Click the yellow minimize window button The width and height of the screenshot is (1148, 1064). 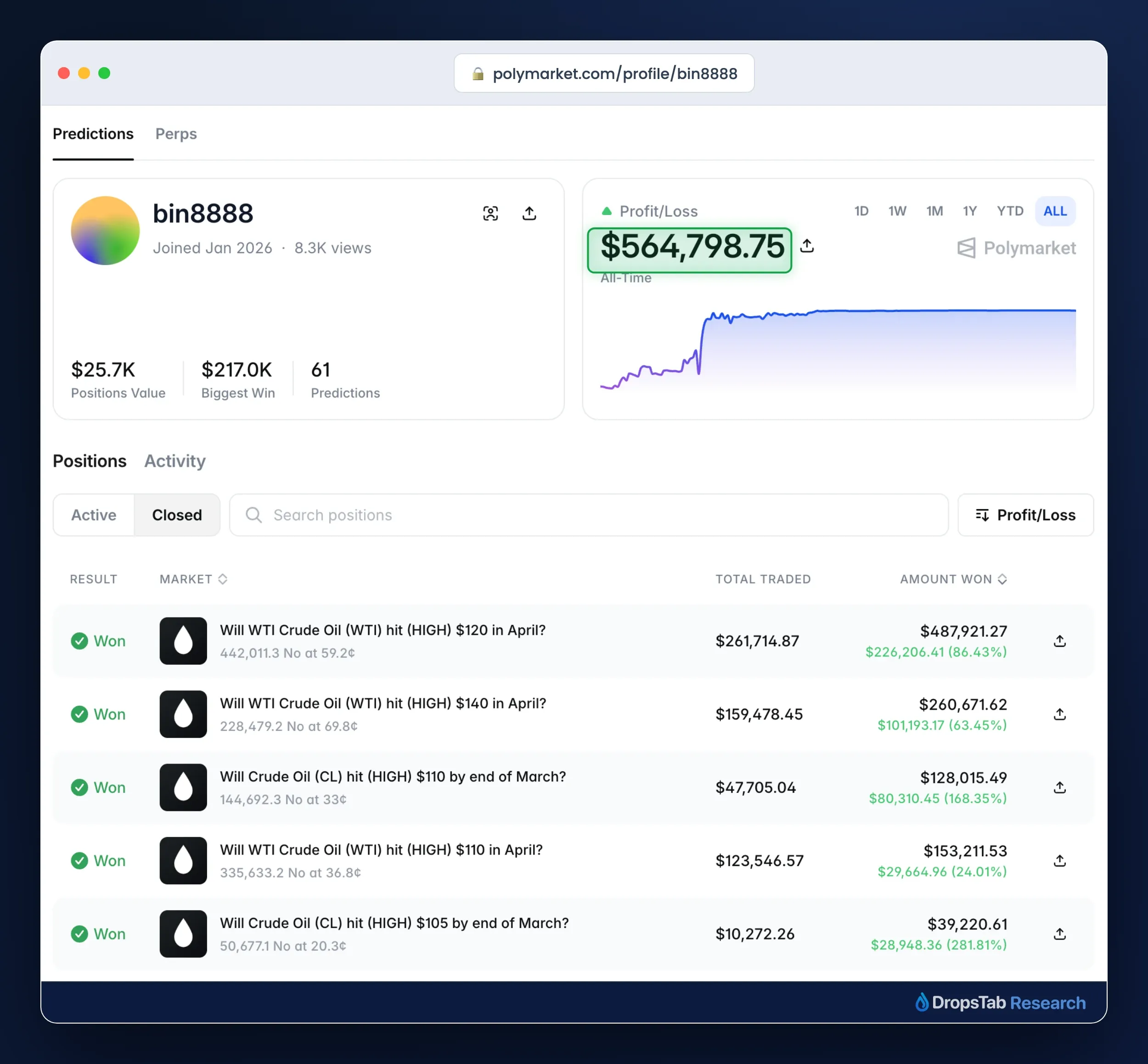point(84,73)
